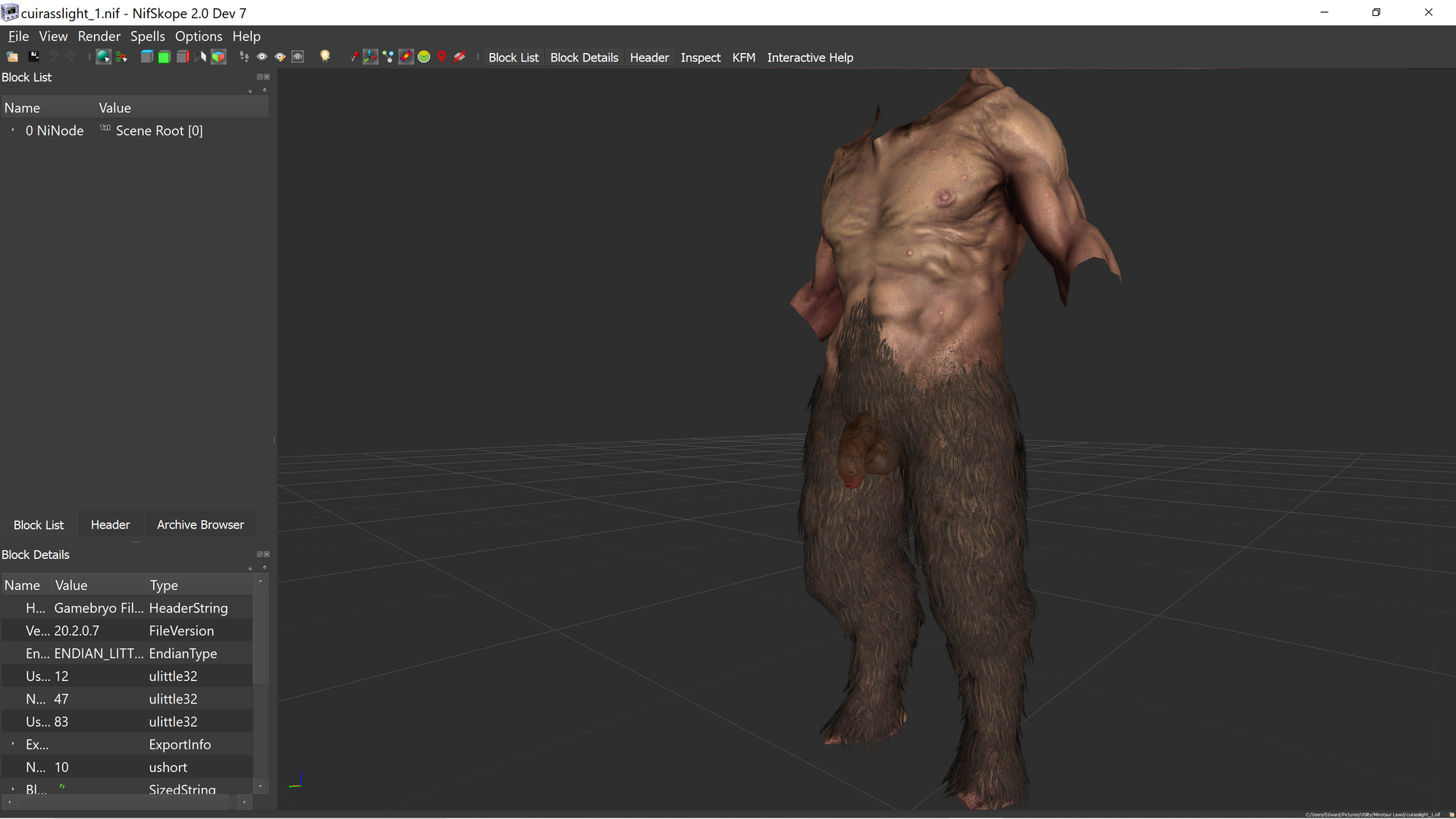This screenshot has width=1456, height=819.
Task: Select the FileVersion 20.2.0.7 row
Action: 127,631
